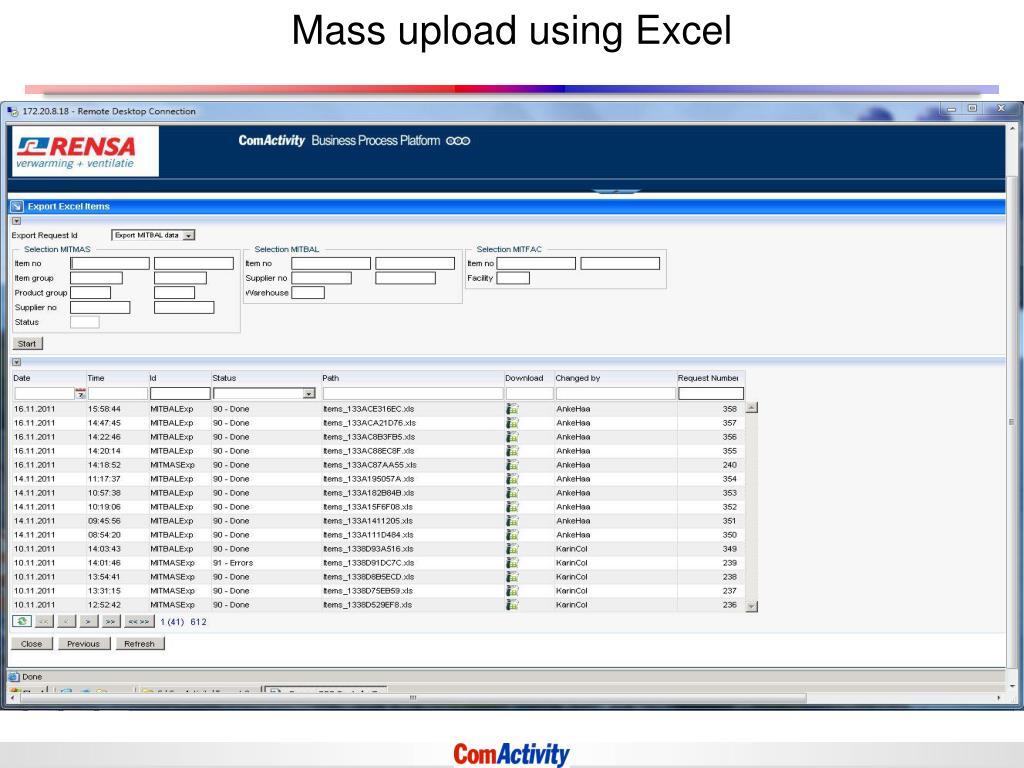Click the Request Number column header

(x=709, y=378)
